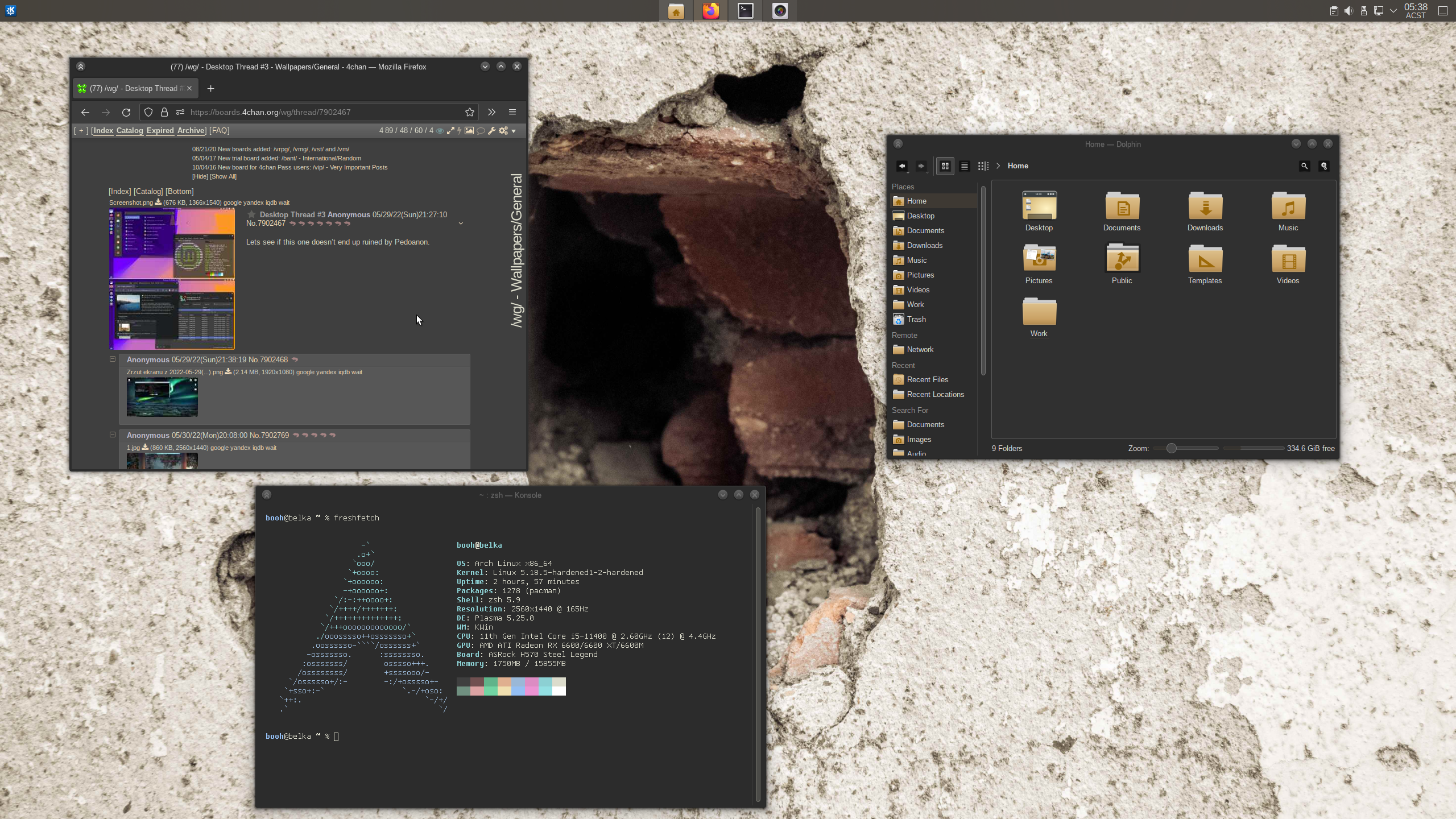Open Firefox's overflow toolbar chevrons
This screenshot has height=819, width=1456.
[x=492, y=112]
